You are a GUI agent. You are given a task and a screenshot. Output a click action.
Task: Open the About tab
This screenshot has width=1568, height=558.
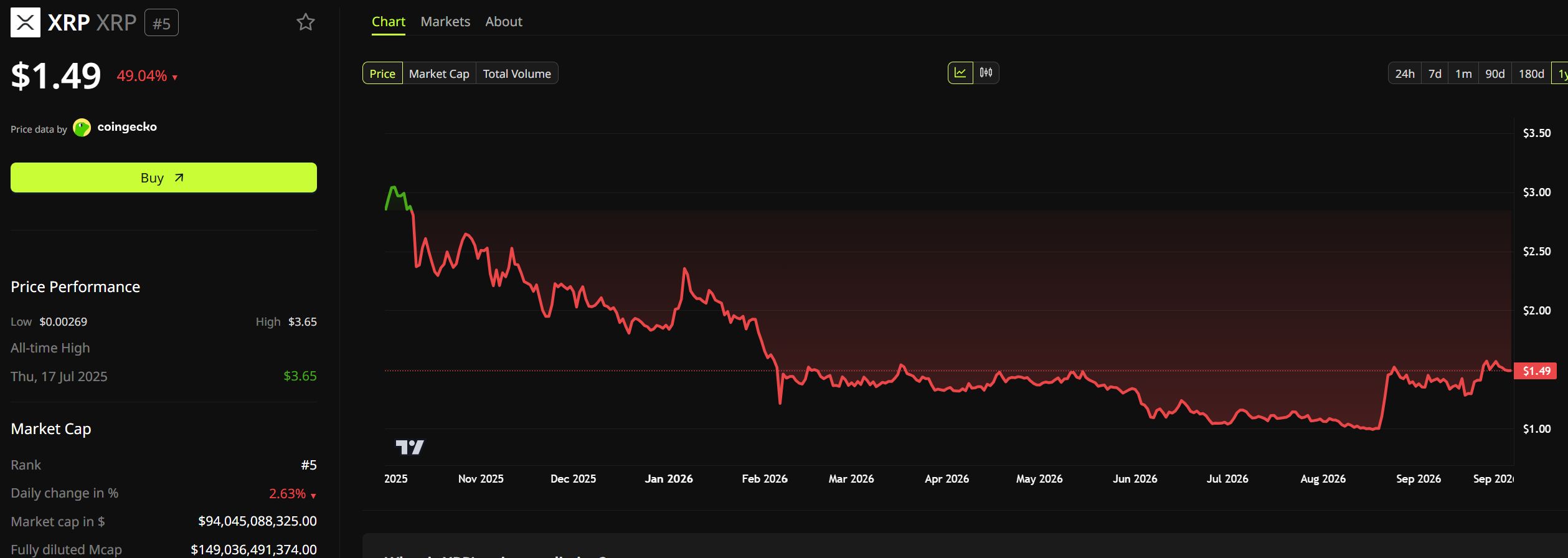504,22
